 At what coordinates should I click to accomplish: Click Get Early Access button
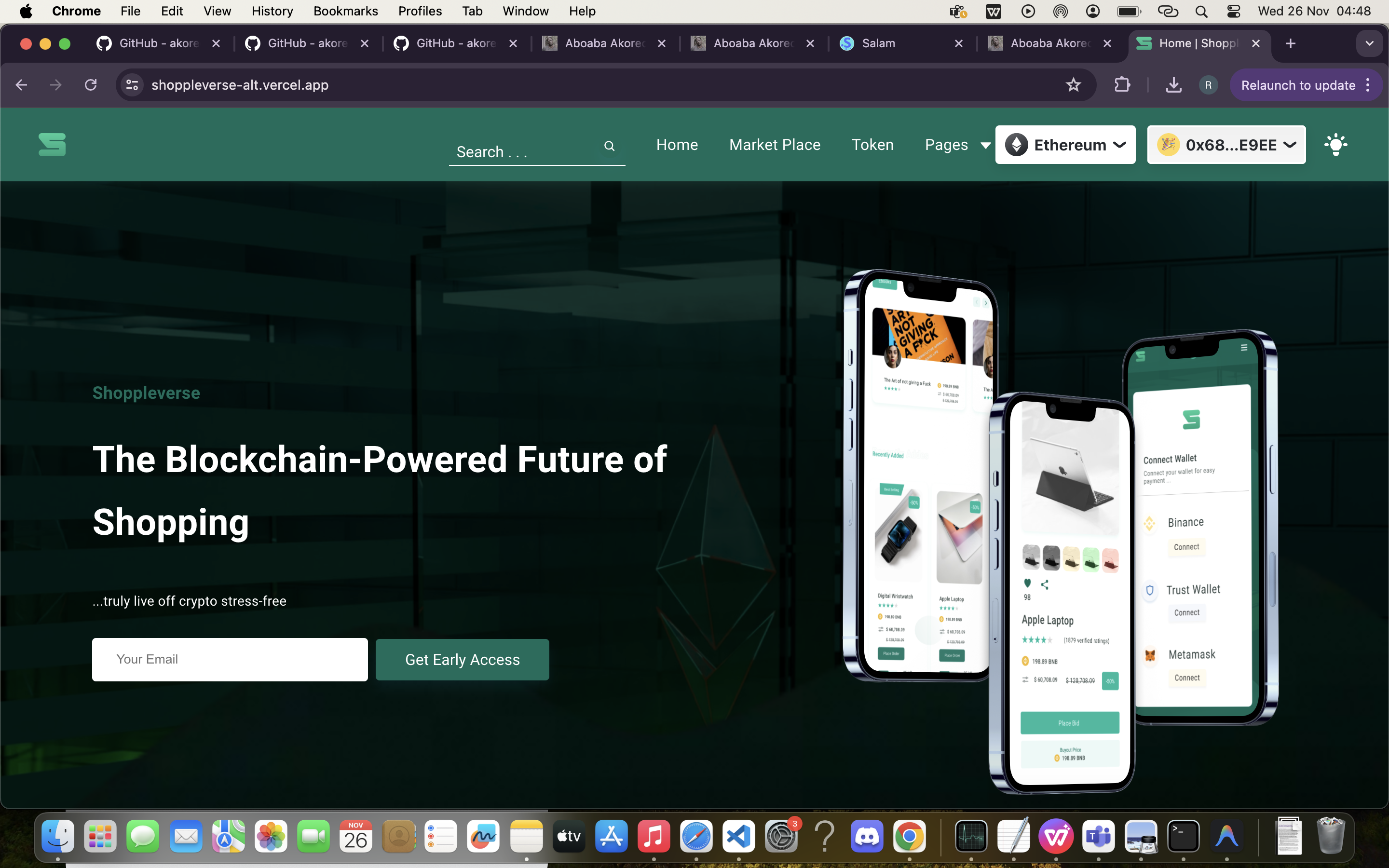[x=462, y=660]
